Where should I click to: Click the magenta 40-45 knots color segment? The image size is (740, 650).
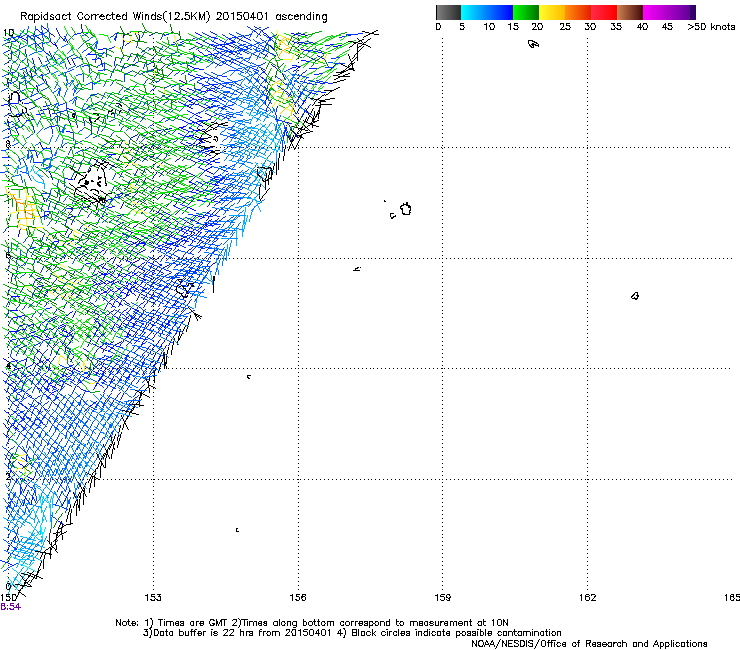click(x=656, y=12)
